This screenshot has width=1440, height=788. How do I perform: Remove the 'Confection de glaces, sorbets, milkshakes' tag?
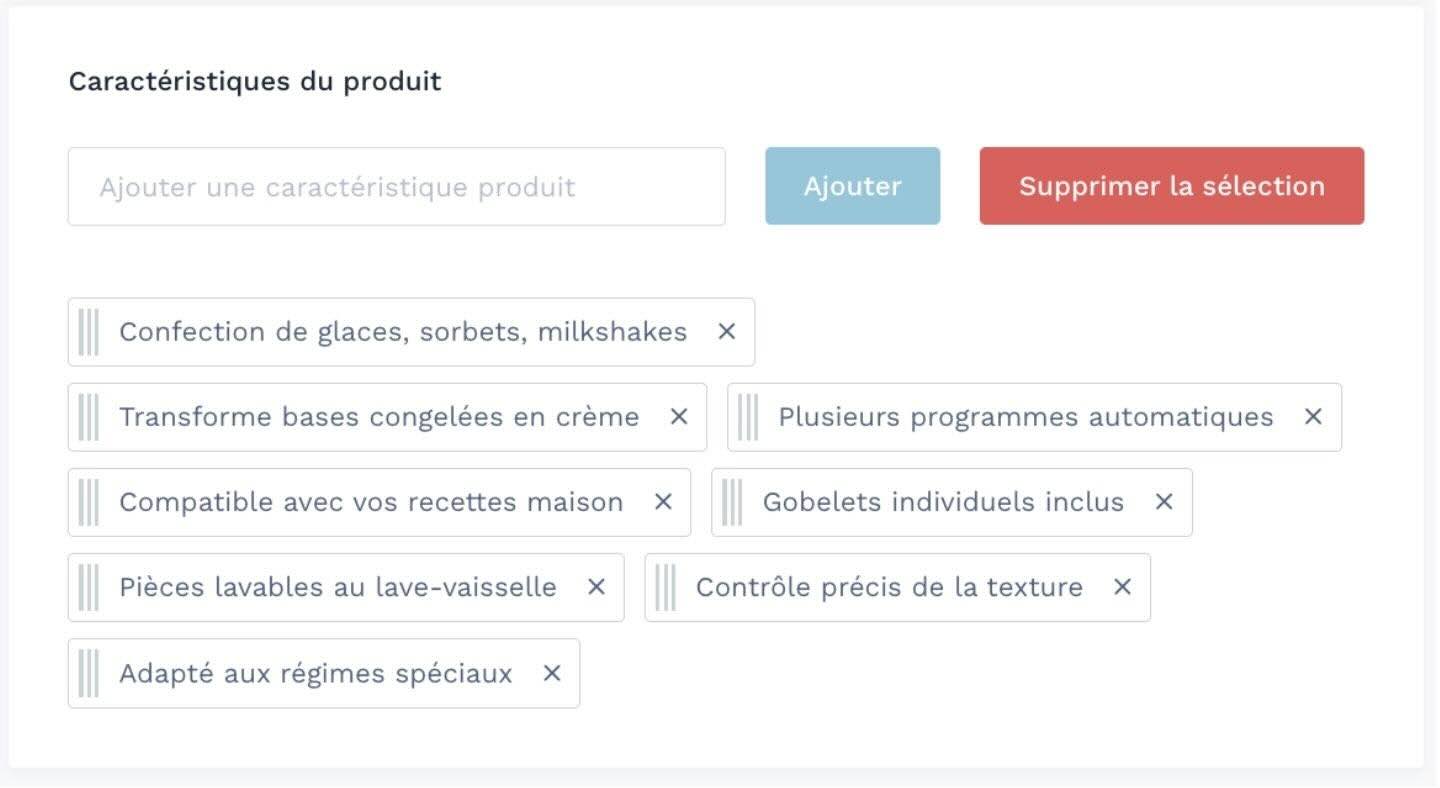coord(727,332)
